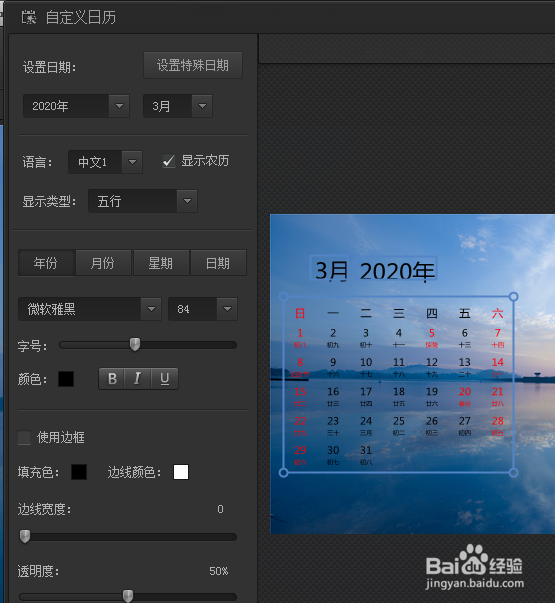The image size is (555, 603).
Task: Click the bottom-left calendar frame handle
Action: [283, 473]
